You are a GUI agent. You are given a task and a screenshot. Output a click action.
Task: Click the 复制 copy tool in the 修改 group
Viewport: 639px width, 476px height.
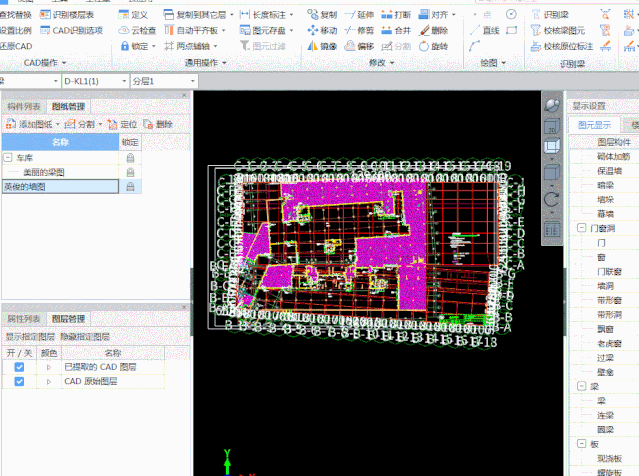pos(322,15)
